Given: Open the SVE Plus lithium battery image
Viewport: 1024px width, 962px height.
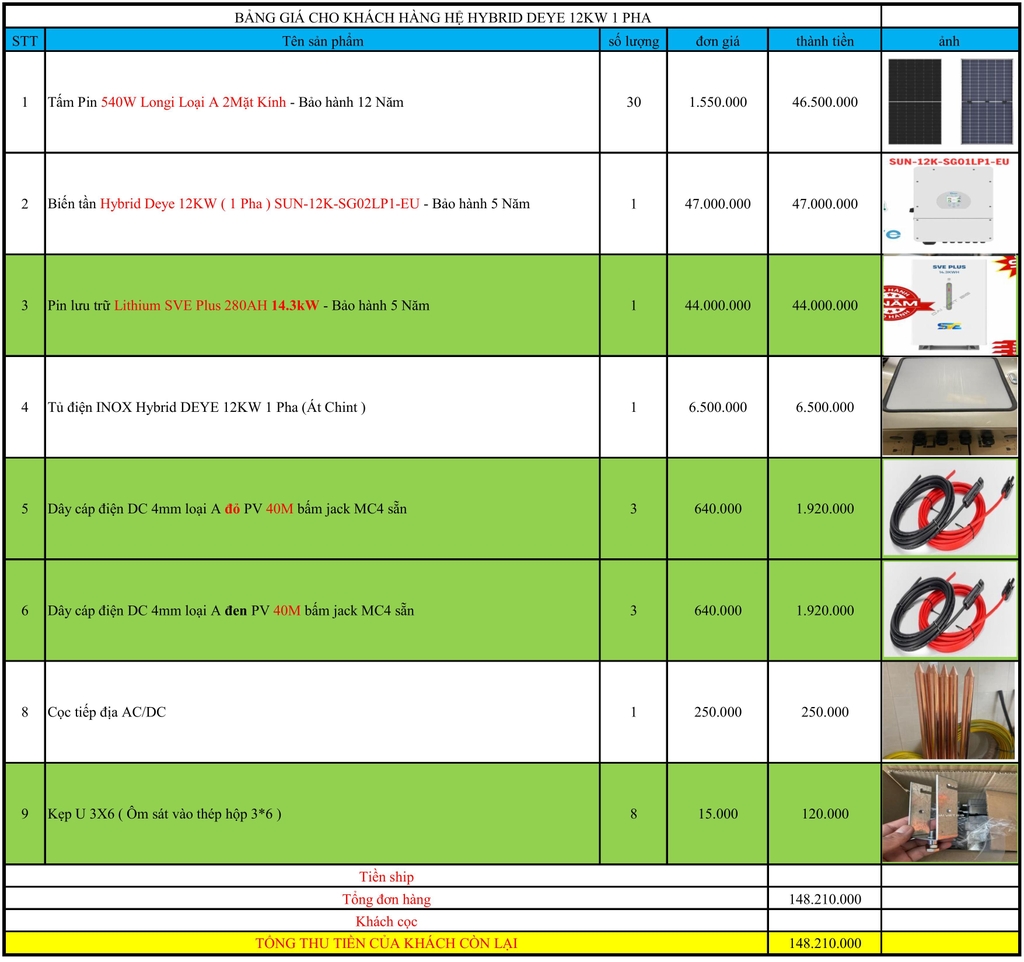Looking at the screenshot, I should pyautogui.click(x=949, y=305).
